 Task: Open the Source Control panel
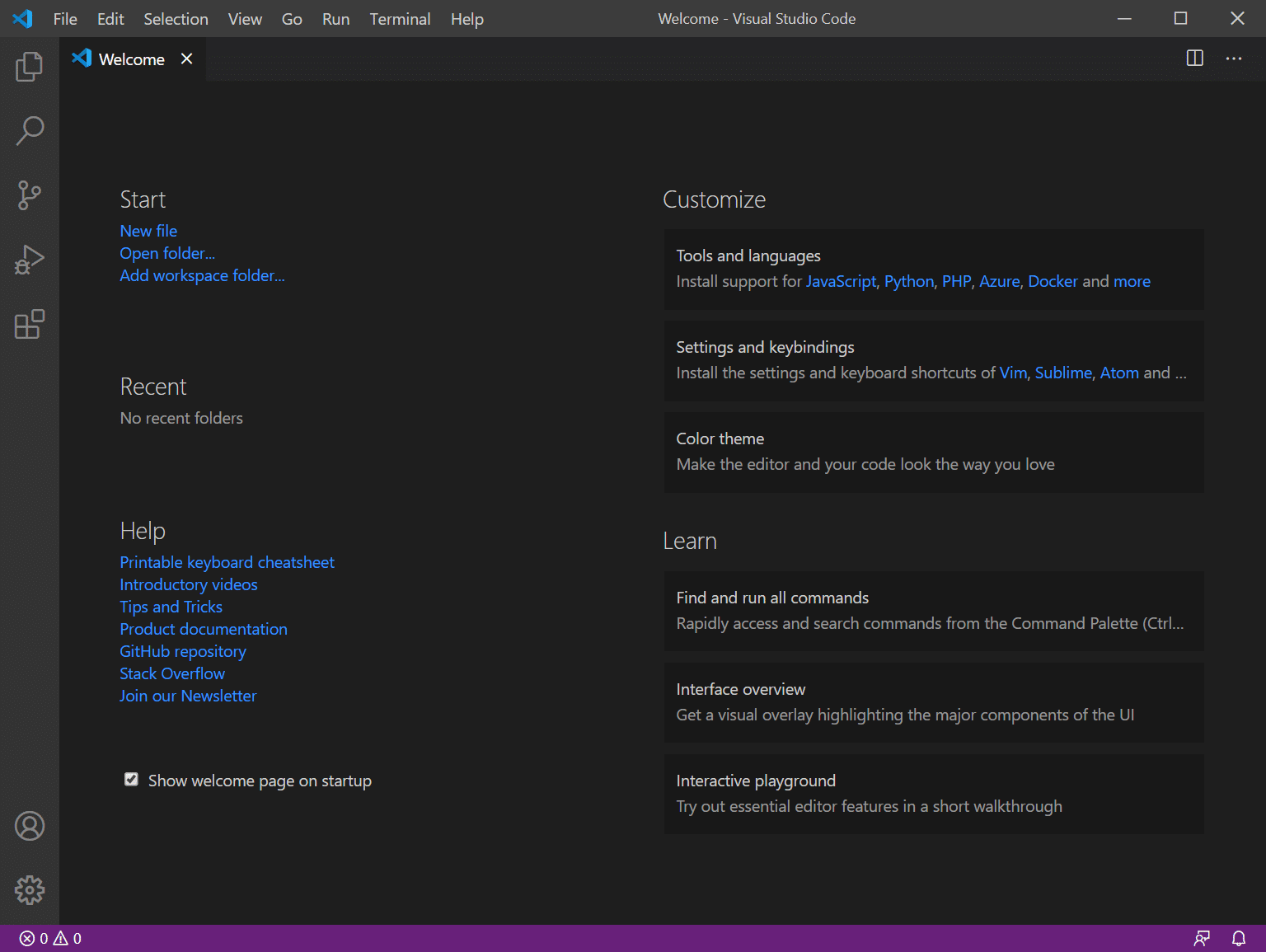click(30, 195)
